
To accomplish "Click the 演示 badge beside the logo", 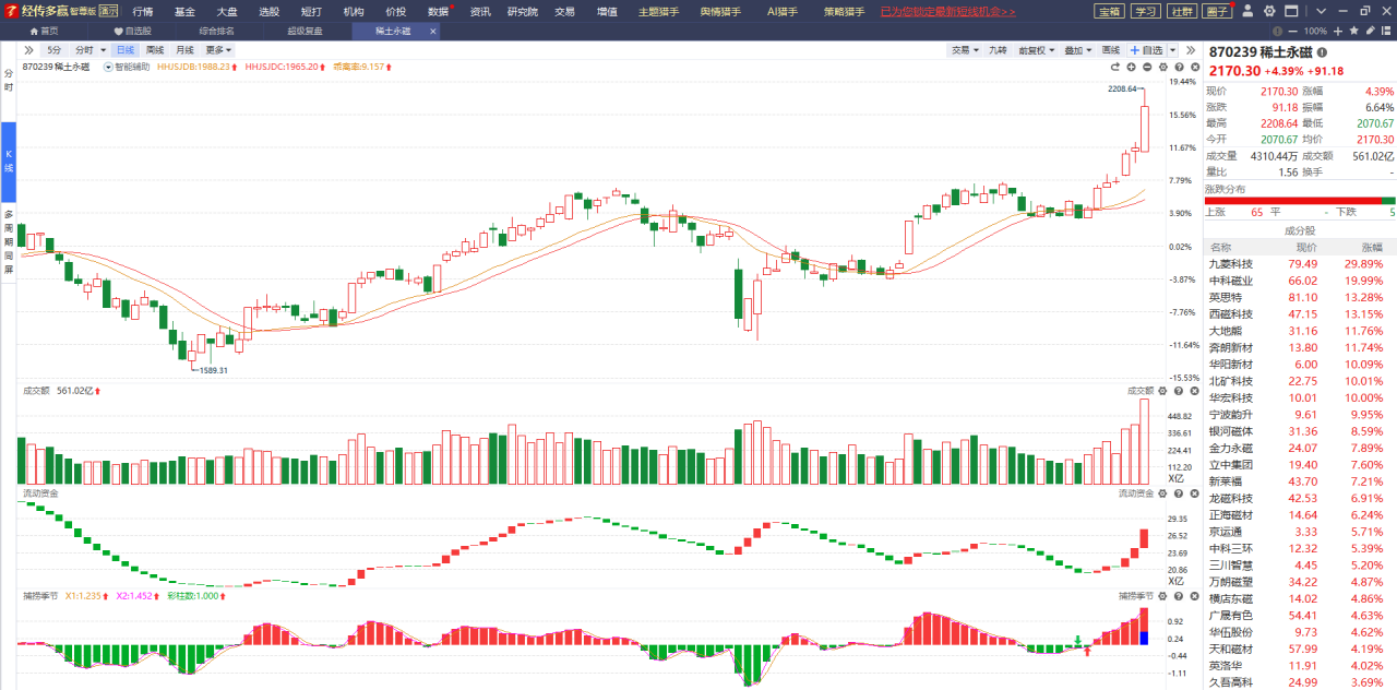I will coord(108,11).
